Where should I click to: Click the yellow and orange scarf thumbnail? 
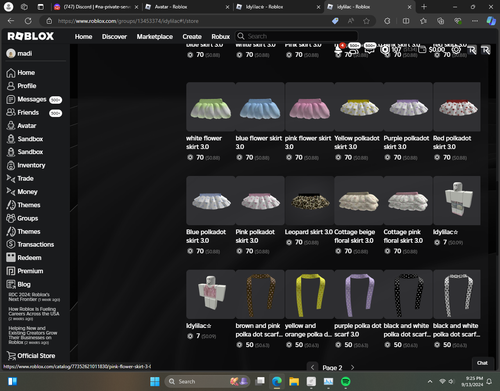coord(309,294)
